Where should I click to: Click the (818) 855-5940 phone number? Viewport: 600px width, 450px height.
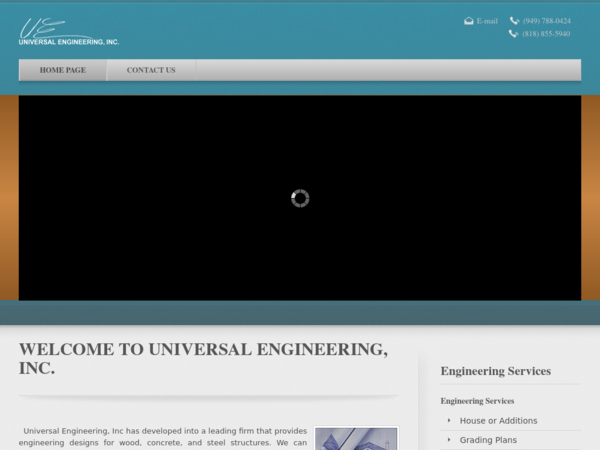546,34
